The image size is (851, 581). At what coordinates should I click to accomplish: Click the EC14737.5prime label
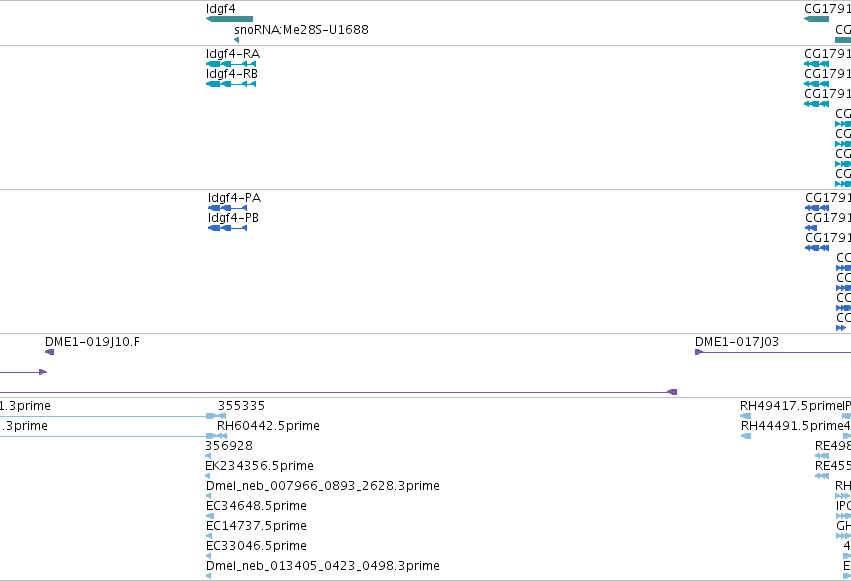256,526
